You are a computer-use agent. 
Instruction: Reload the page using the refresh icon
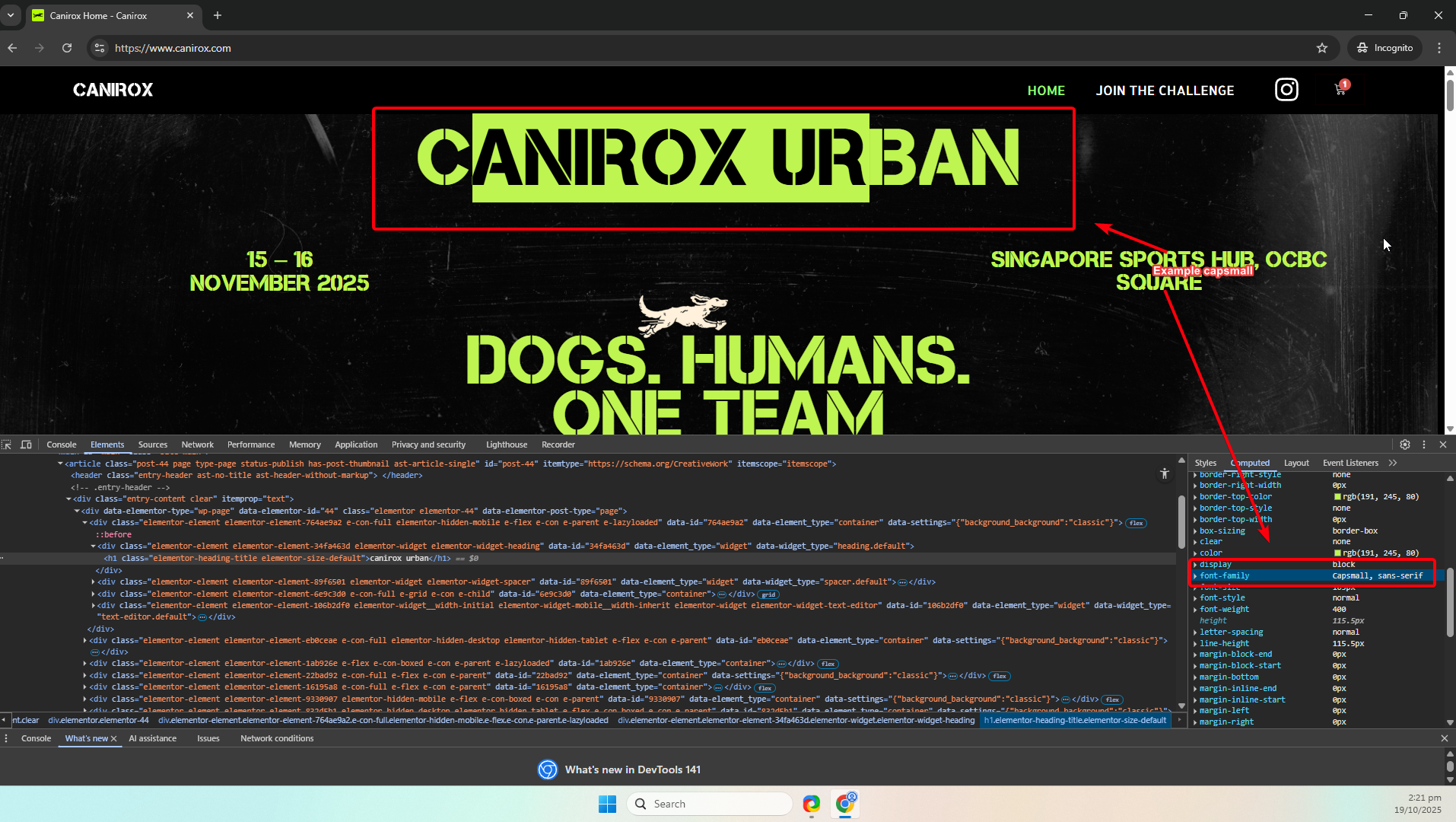click(67, 48)
